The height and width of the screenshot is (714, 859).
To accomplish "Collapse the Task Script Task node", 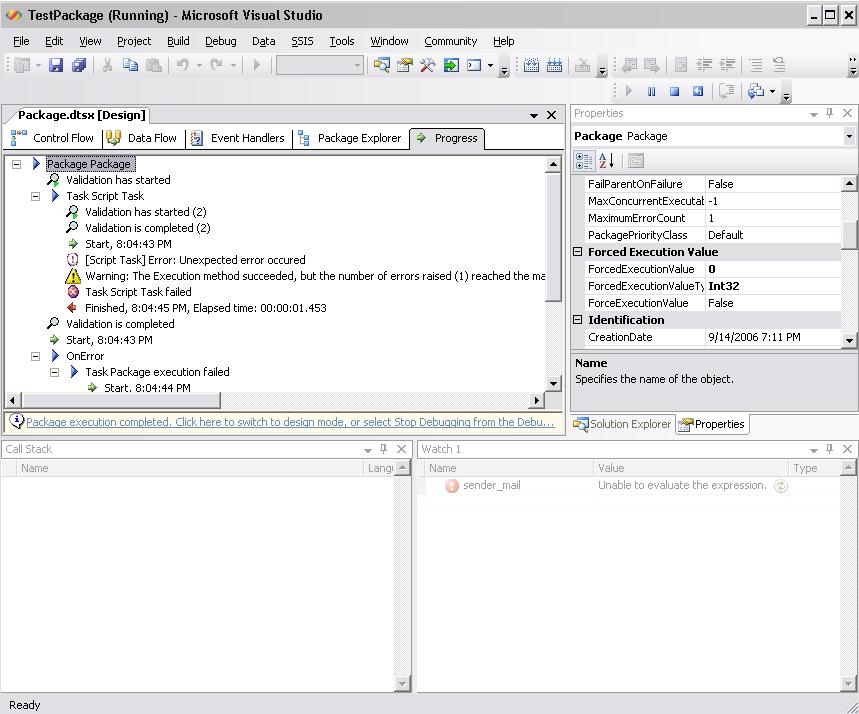I will pos(36,196).
